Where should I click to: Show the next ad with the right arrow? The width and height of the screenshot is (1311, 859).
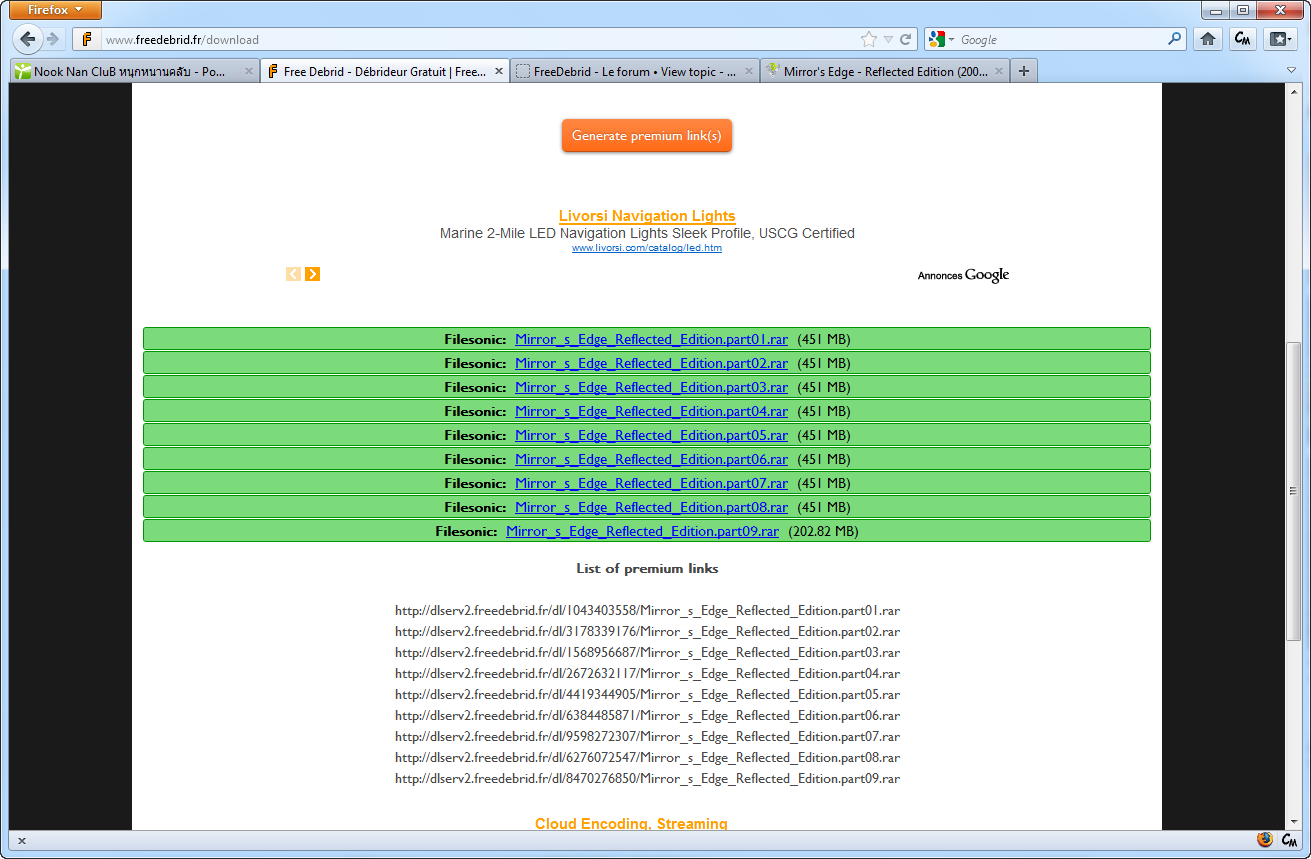313,274
